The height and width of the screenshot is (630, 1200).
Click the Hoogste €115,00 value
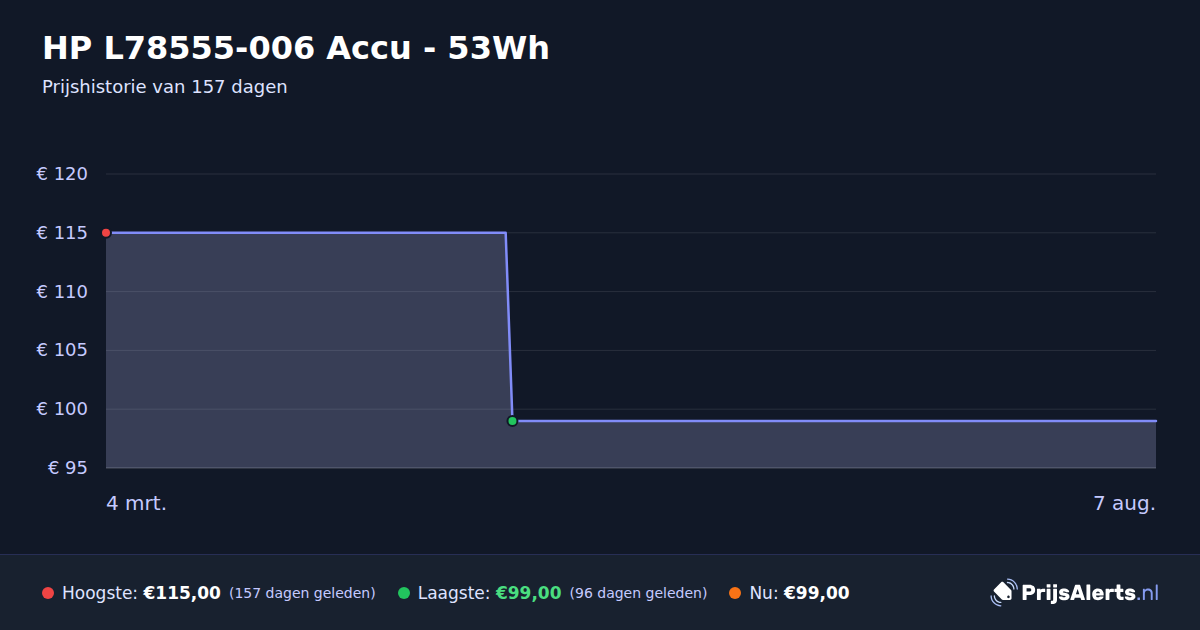(x=182, y=593)
